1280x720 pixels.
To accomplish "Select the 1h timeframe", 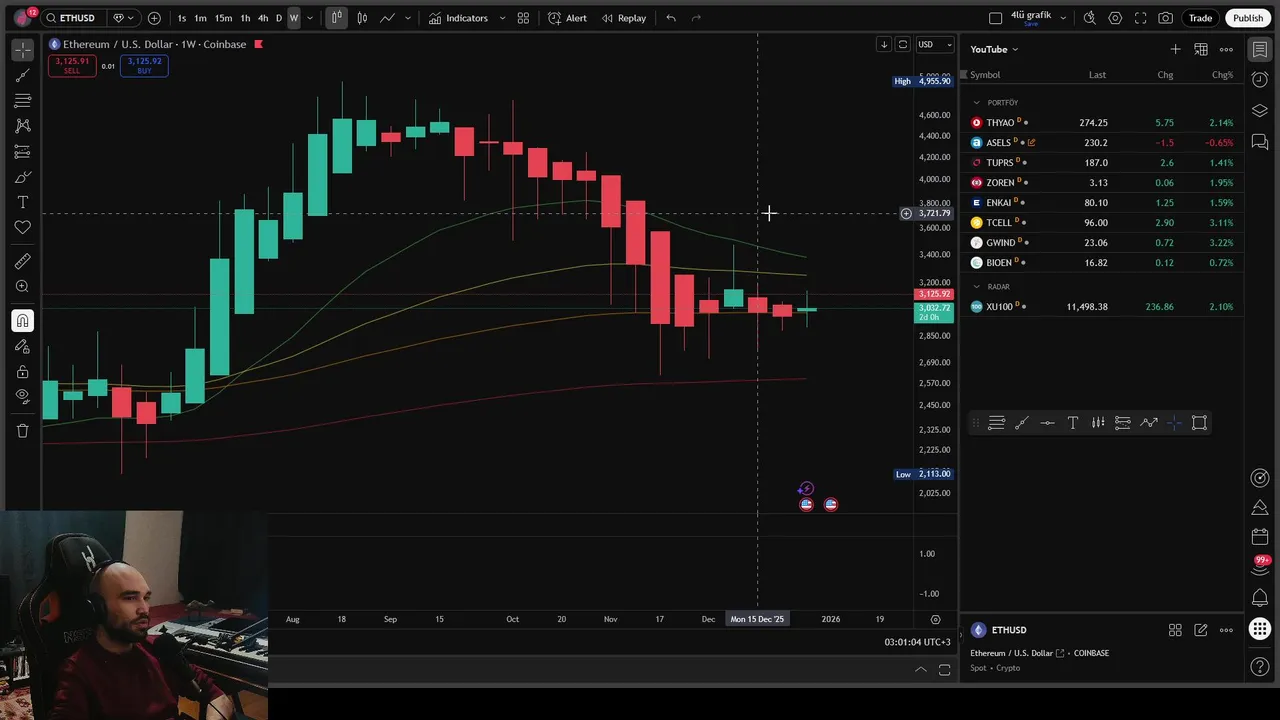I will click(x=245, y=18).
